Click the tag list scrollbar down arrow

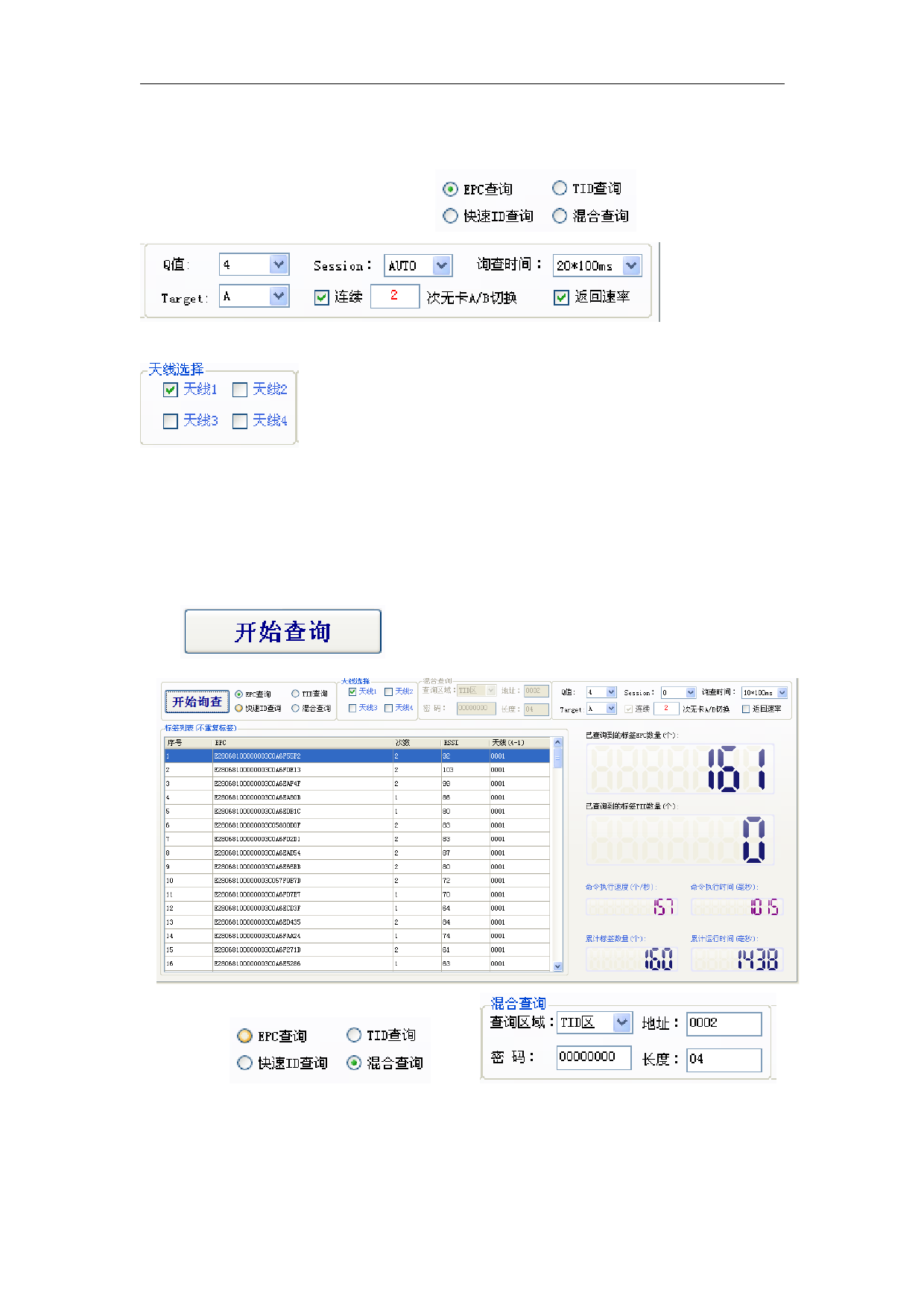[557, 966]
